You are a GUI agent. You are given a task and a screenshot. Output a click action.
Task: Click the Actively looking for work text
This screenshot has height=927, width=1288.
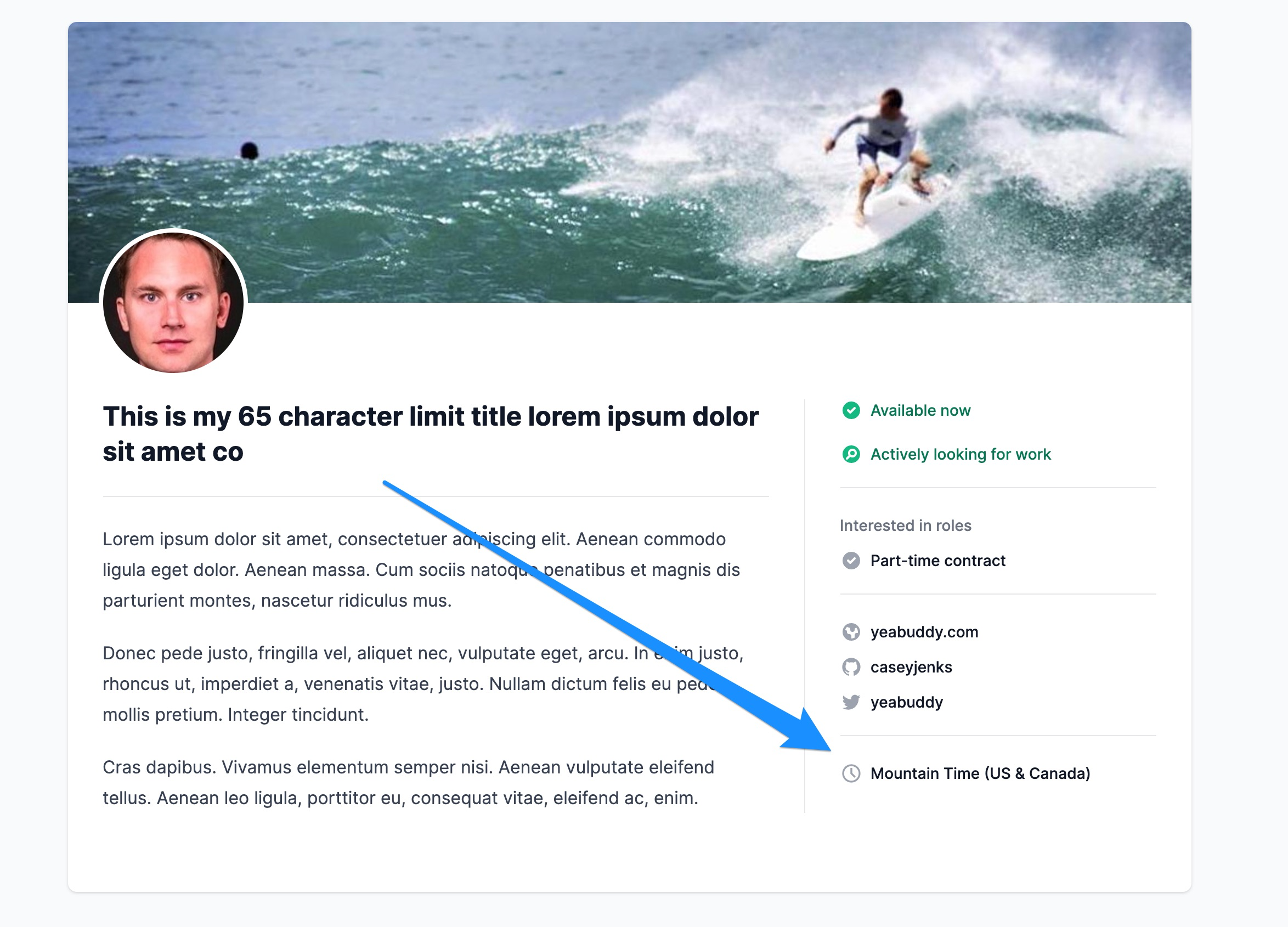click(x=961, y=454)
